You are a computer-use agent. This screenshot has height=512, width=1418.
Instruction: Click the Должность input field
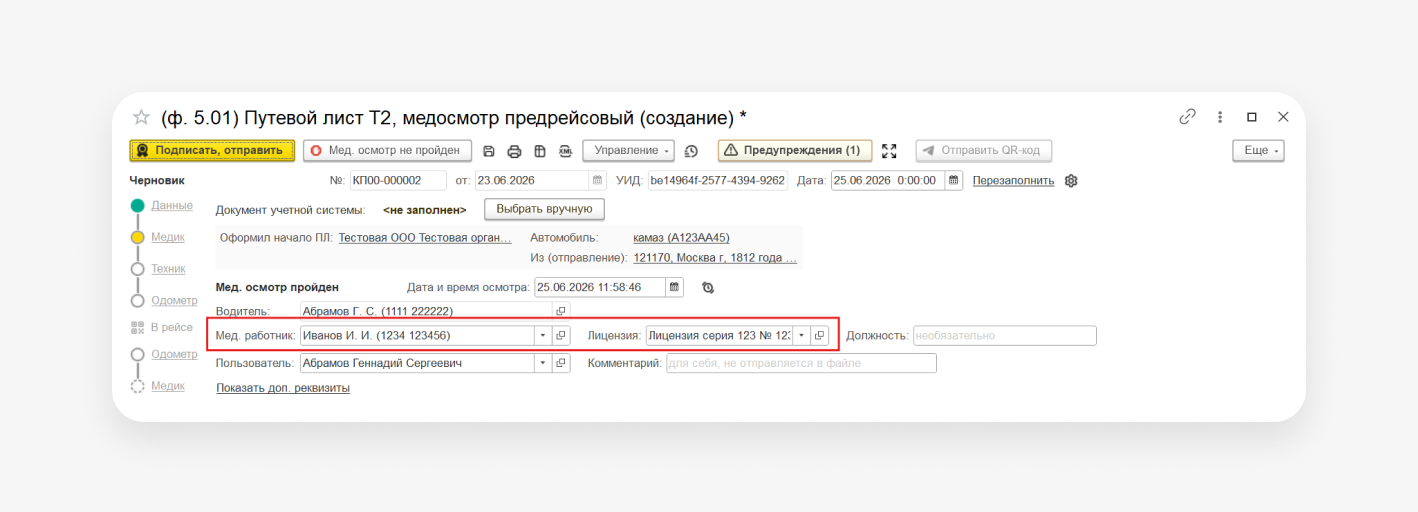pos(1004,336)
